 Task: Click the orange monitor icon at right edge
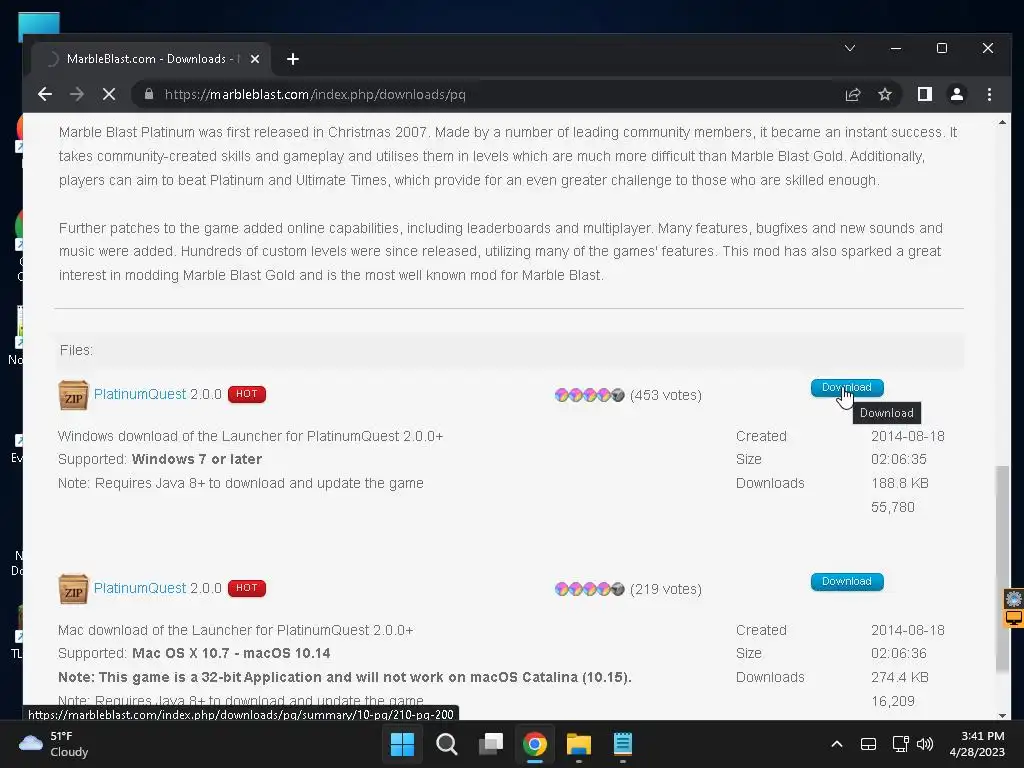point(1014,618)
